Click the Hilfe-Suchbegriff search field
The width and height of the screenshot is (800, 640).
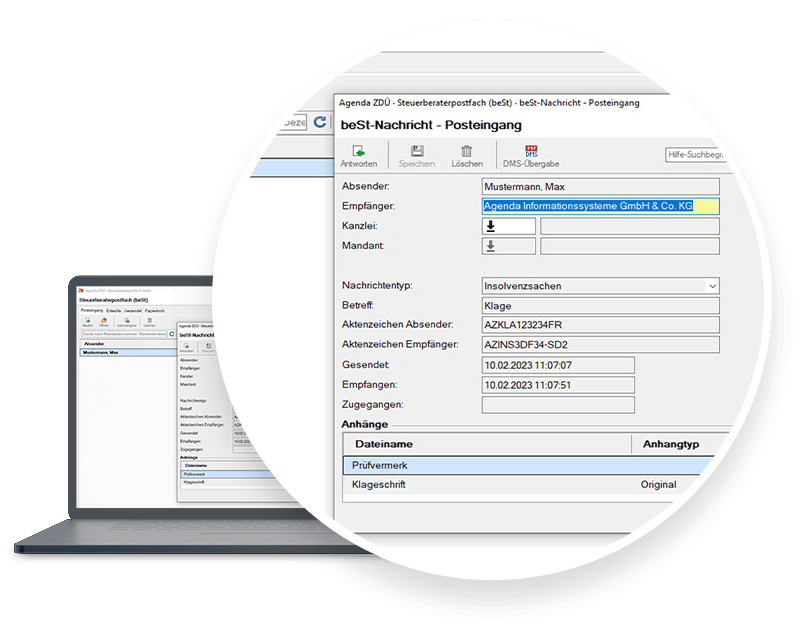tap(699, 155)
